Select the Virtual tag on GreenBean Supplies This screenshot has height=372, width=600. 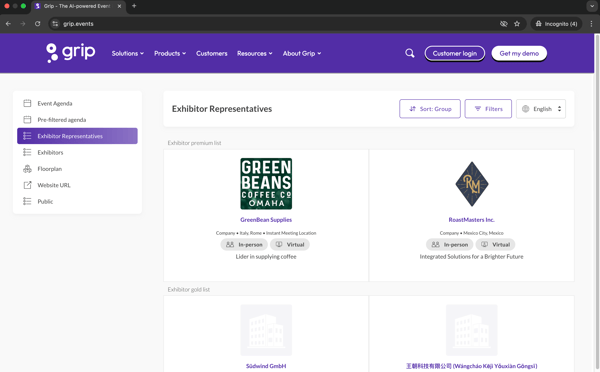click(x=290, y=245)
